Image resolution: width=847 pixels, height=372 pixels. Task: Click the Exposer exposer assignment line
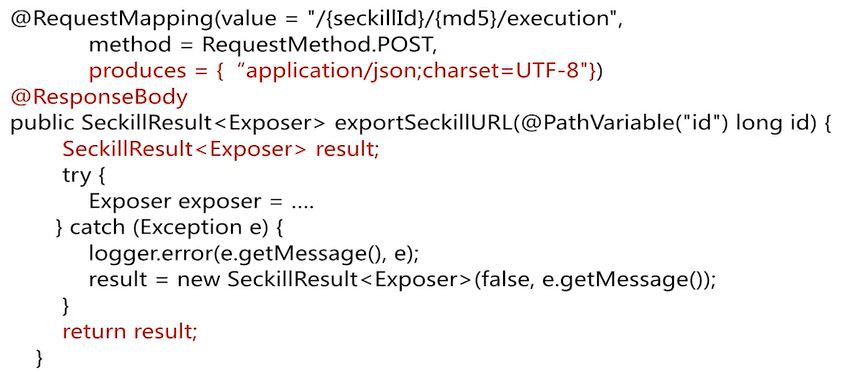(201, 202)
